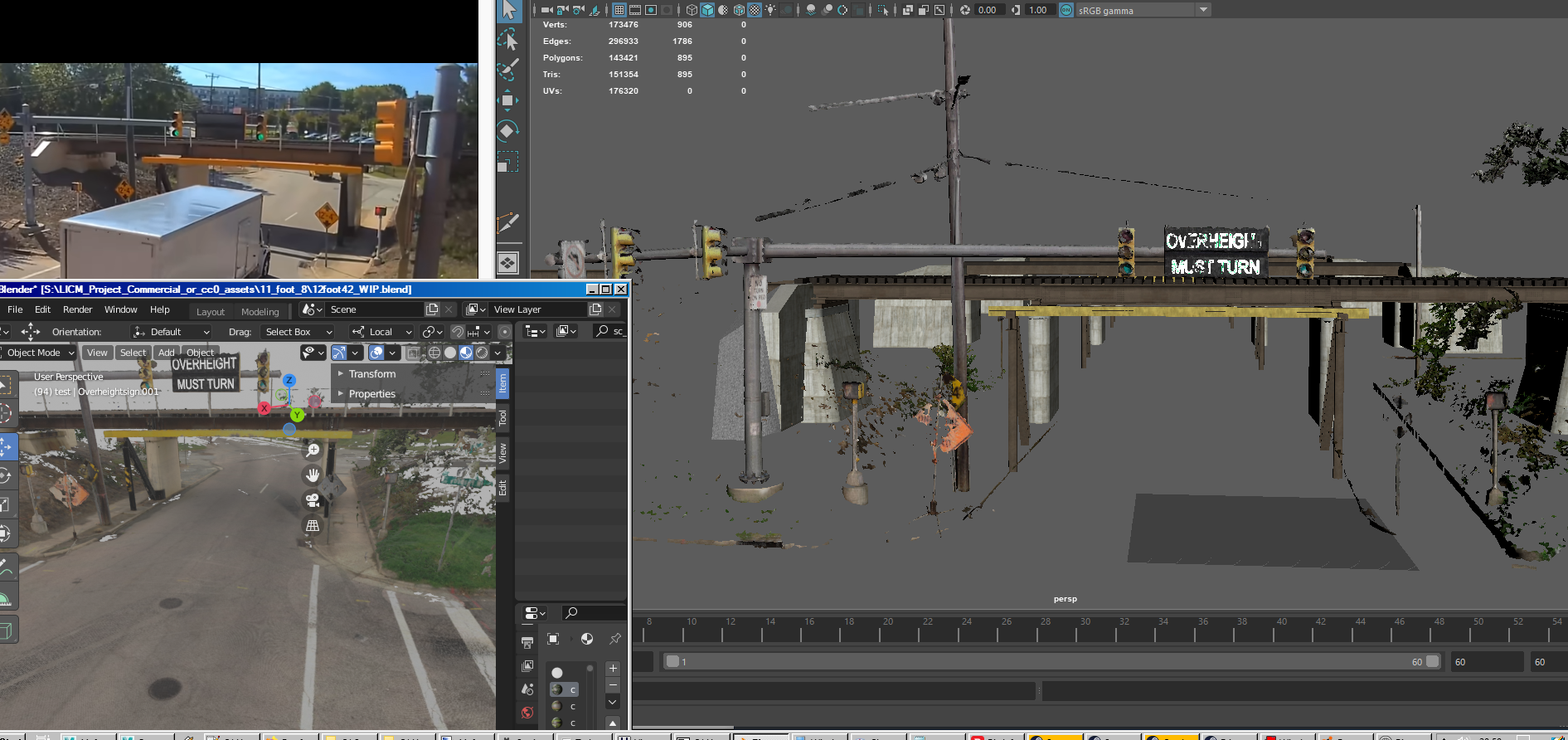Toggle Isolate Select in Maya panel toolbar
The height and width of the screenshot is (740, 1568).
(x=882, y=10)
